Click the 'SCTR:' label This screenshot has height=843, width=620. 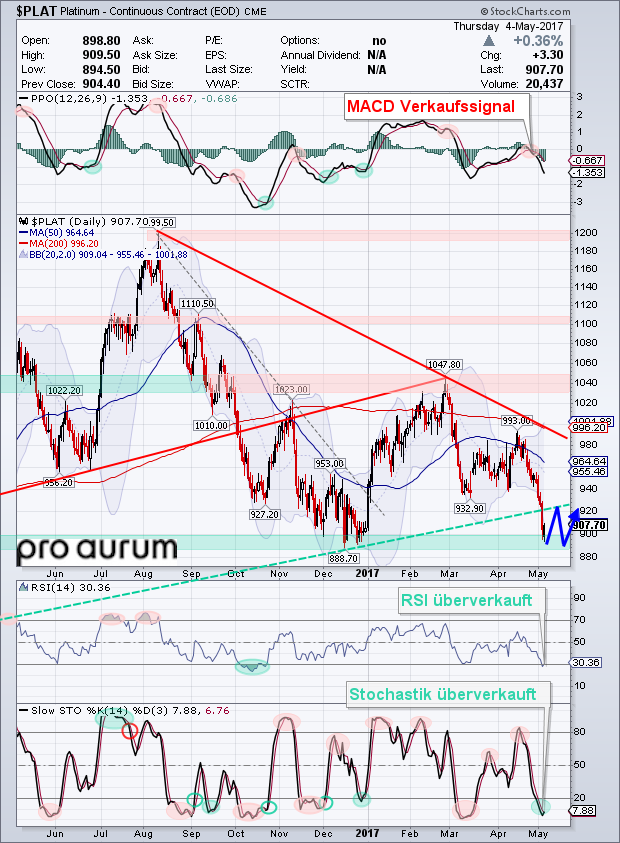pos(295,84)
